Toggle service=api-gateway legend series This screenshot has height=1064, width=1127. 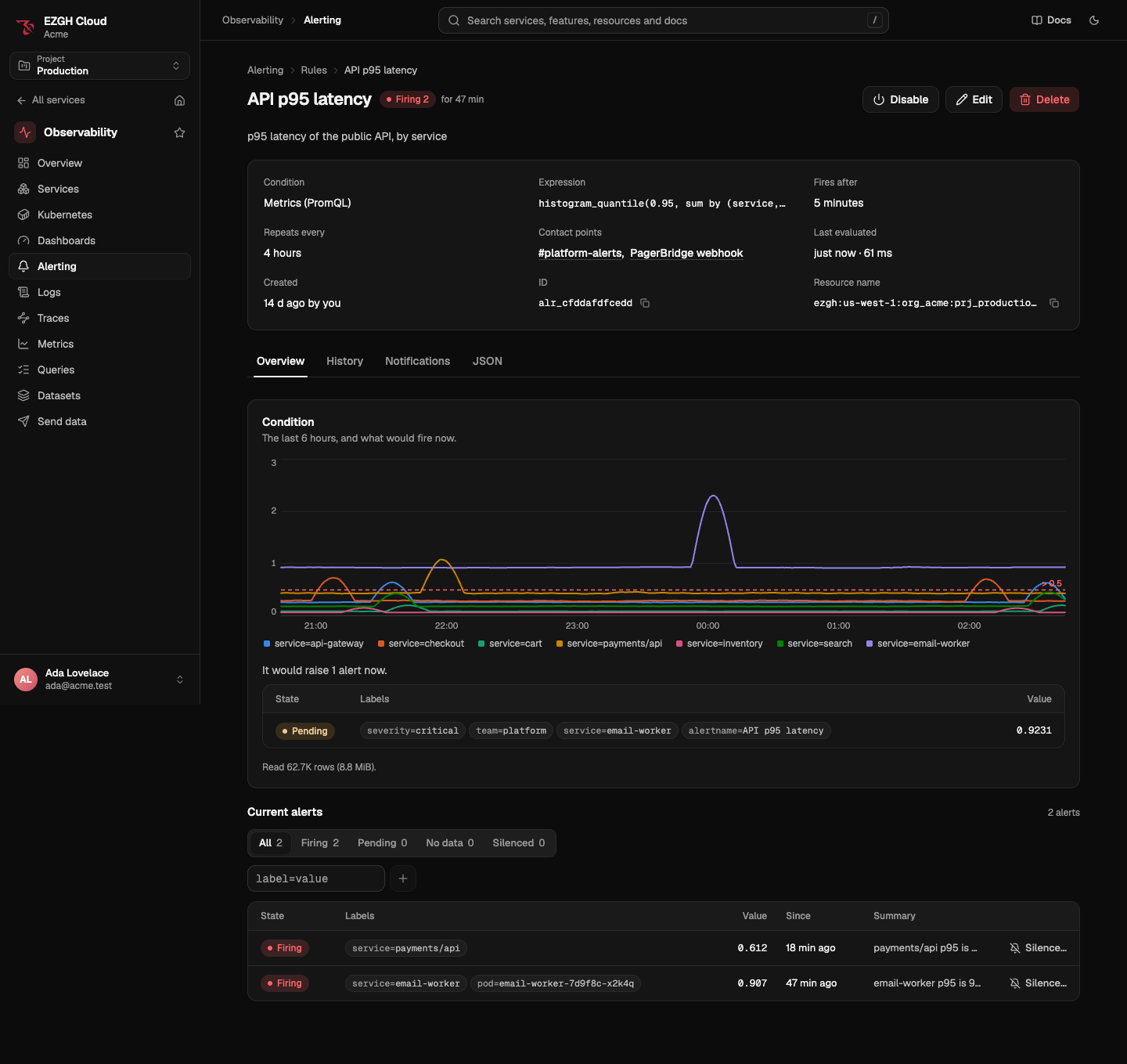(314, 644)
